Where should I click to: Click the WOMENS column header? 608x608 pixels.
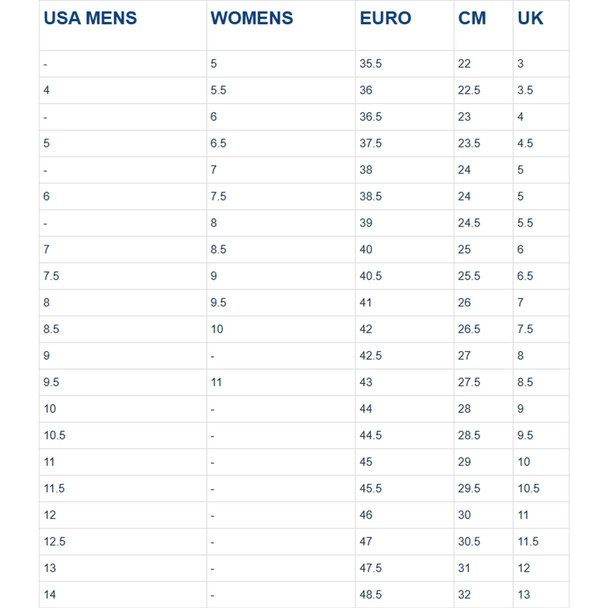coord(252,18)
